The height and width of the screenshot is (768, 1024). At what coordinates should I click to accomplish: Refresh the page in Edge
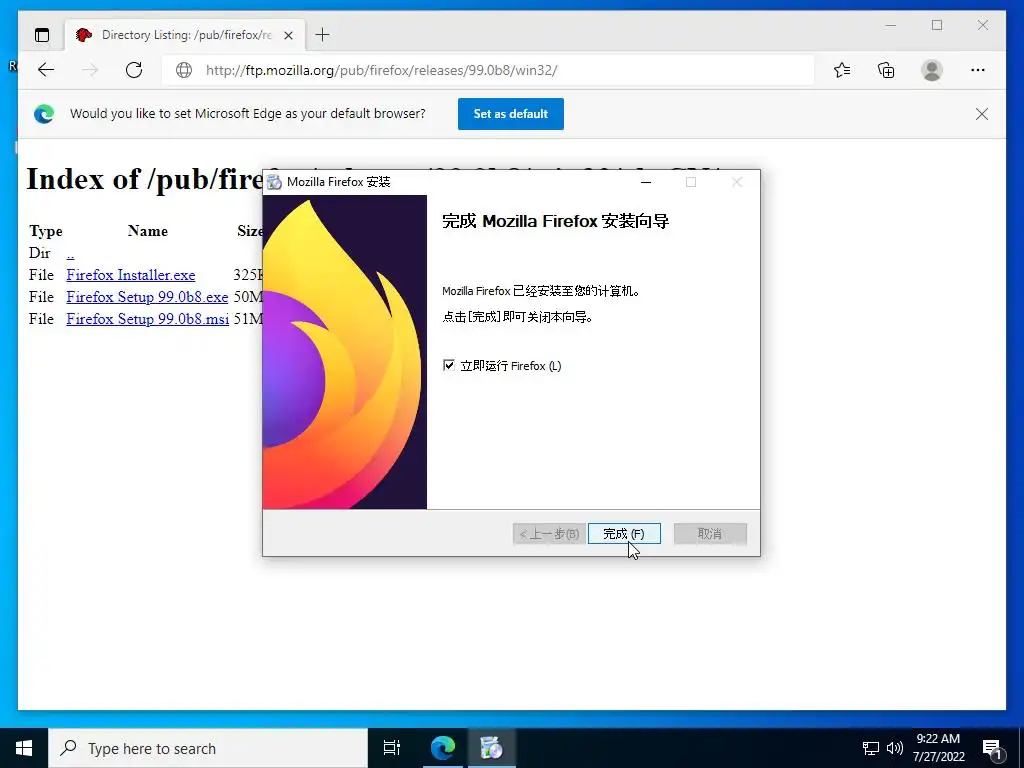pyautogui.click(x=134, y=70)
